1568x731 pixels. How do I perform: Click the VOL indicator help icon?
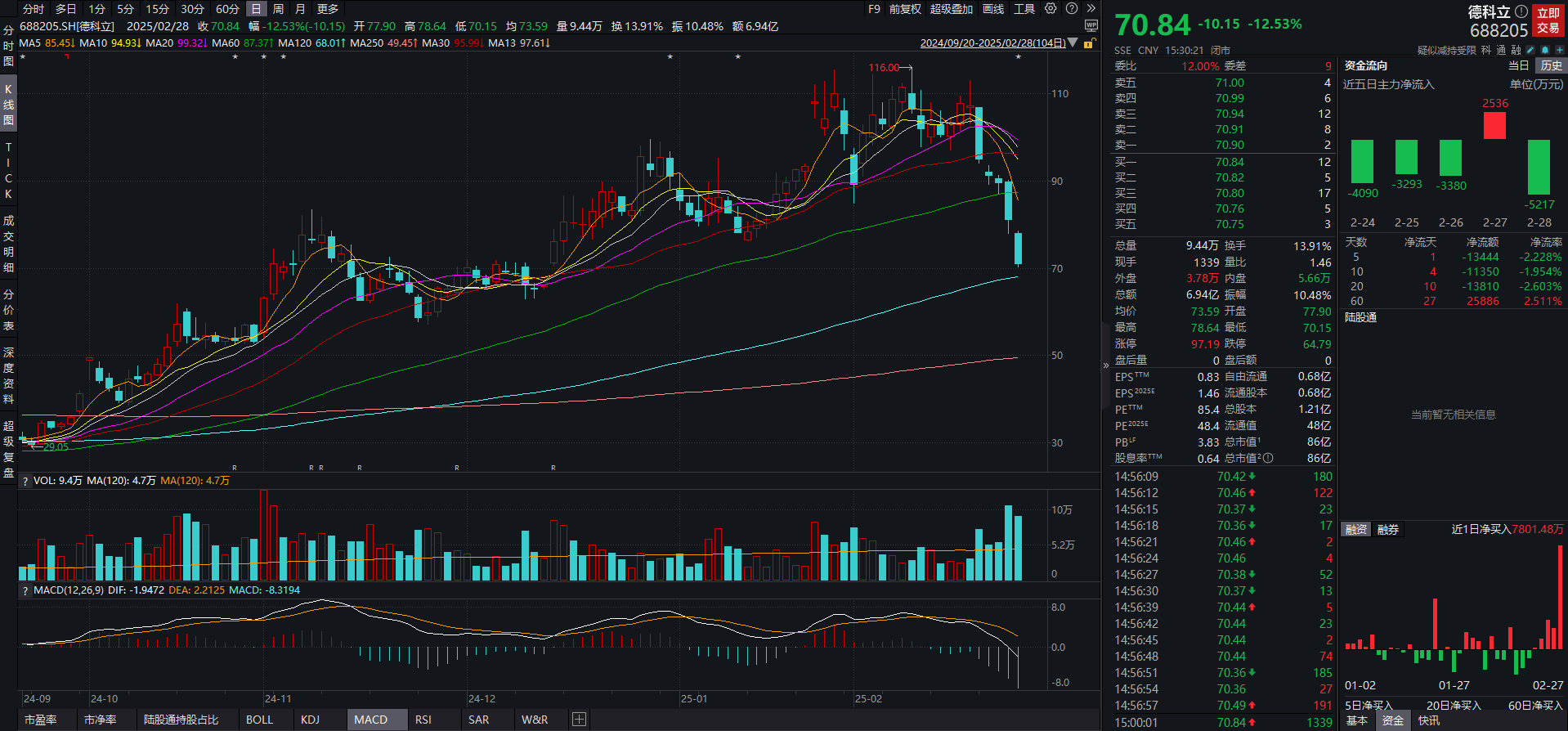(25, 481)
